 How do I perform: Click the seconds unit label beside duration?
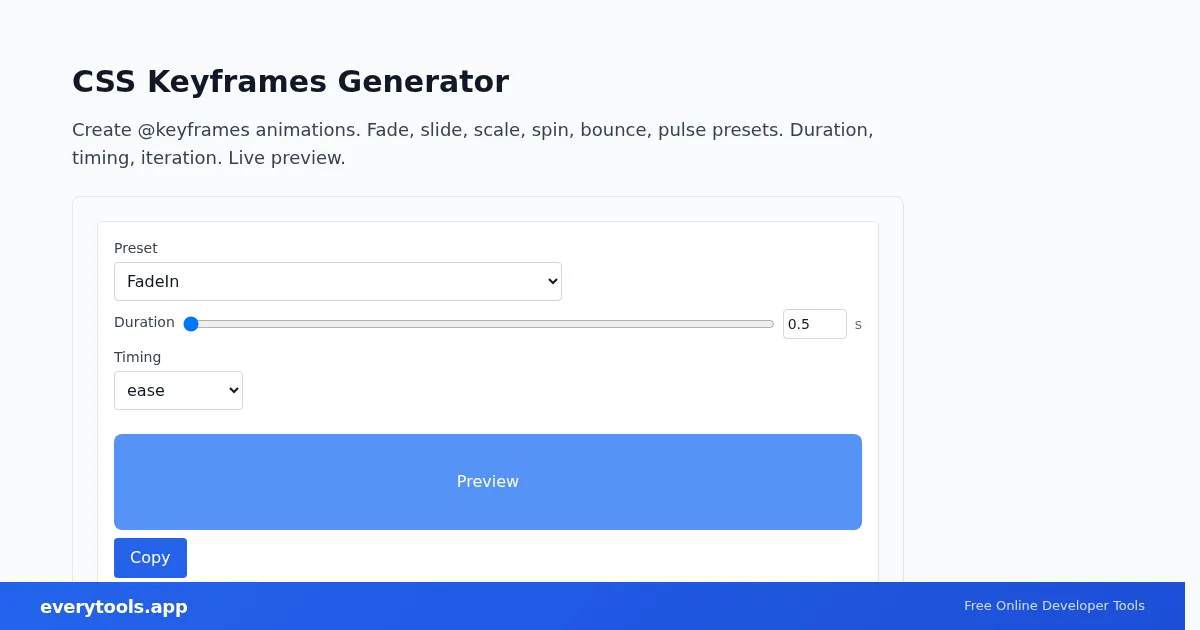858,325
